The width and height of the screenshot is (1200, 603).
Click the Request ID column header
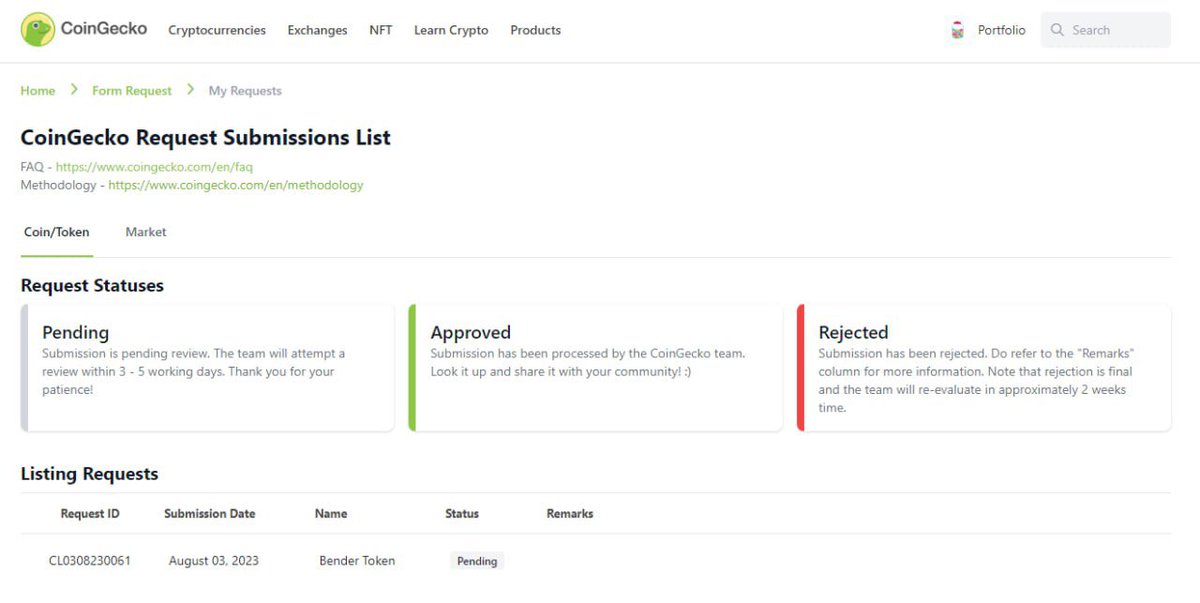[90, 514]
